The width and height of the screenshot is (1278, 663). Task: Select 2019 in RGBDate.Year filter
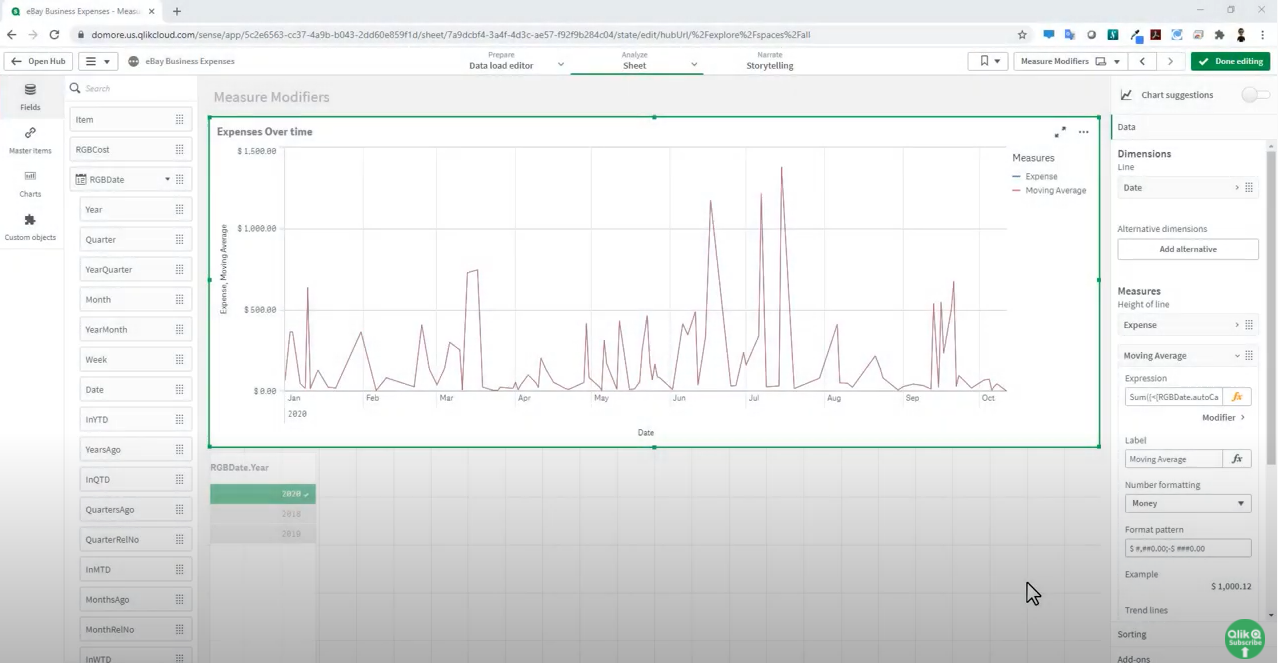263,534
